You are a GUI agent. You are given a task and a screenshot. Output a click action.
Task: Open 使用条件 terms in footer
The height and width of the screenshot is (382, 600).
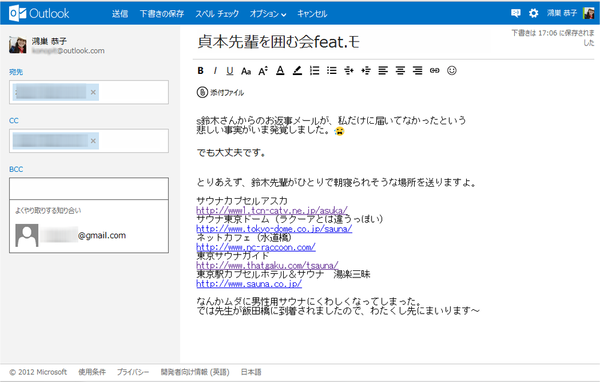pos(92,372)
